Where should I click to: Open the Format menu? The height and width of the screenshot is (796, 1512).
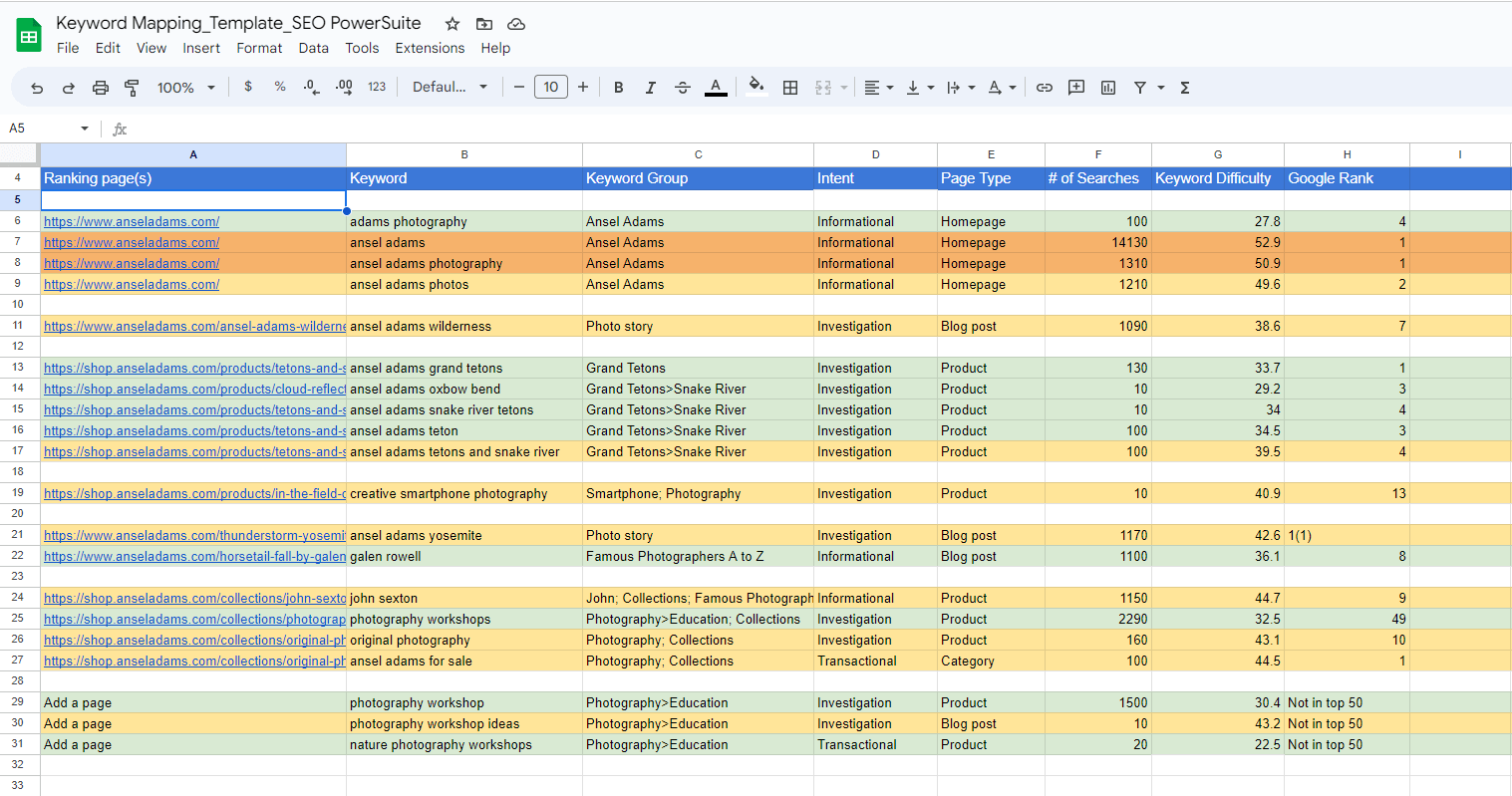coord(259,48)
